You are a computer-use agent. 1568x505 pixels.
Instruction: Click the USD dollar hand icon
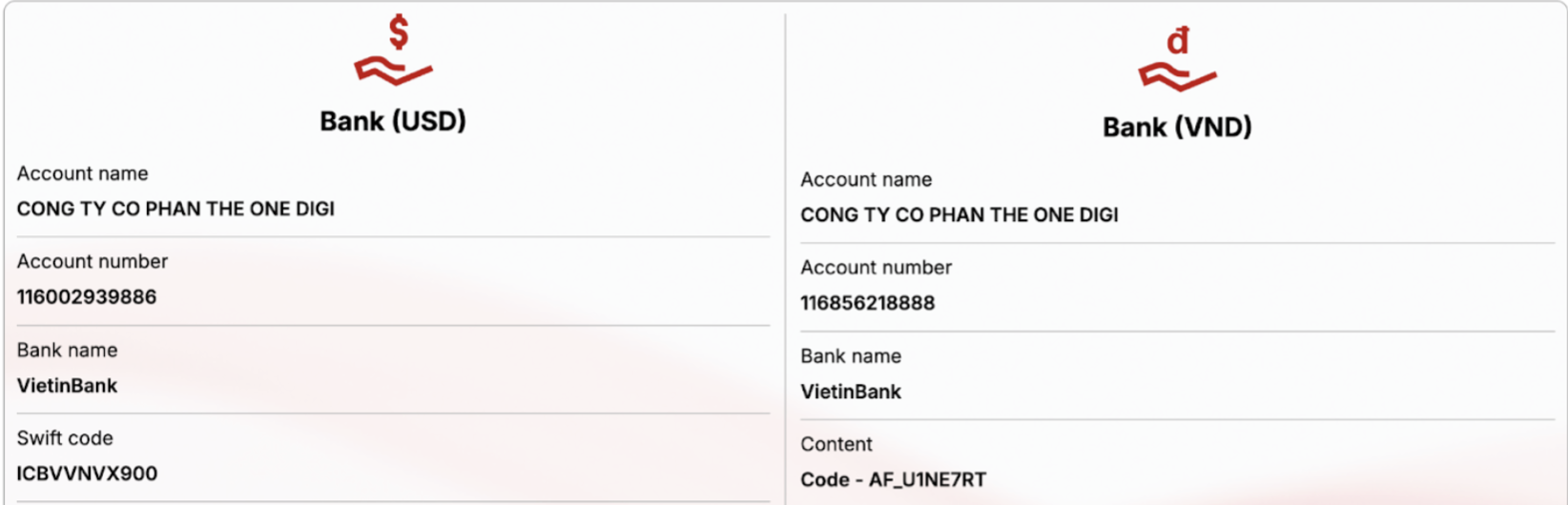393,52
